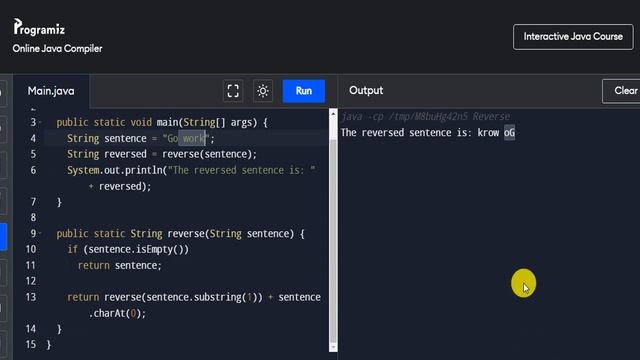
Task: Toggle fullscreen editor mode
Action: click(233, 91)
